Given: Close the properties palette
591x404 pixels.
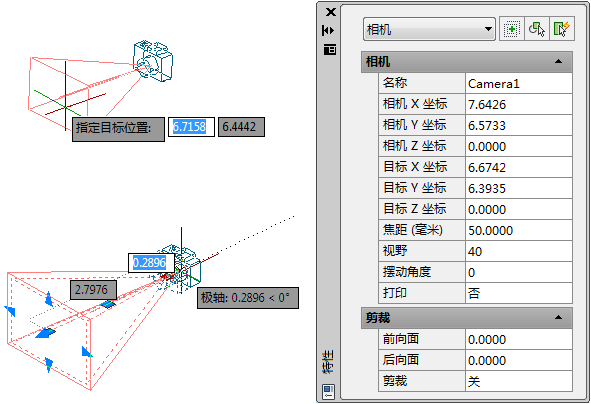Looking at the screenshot, I should point(331,12).
